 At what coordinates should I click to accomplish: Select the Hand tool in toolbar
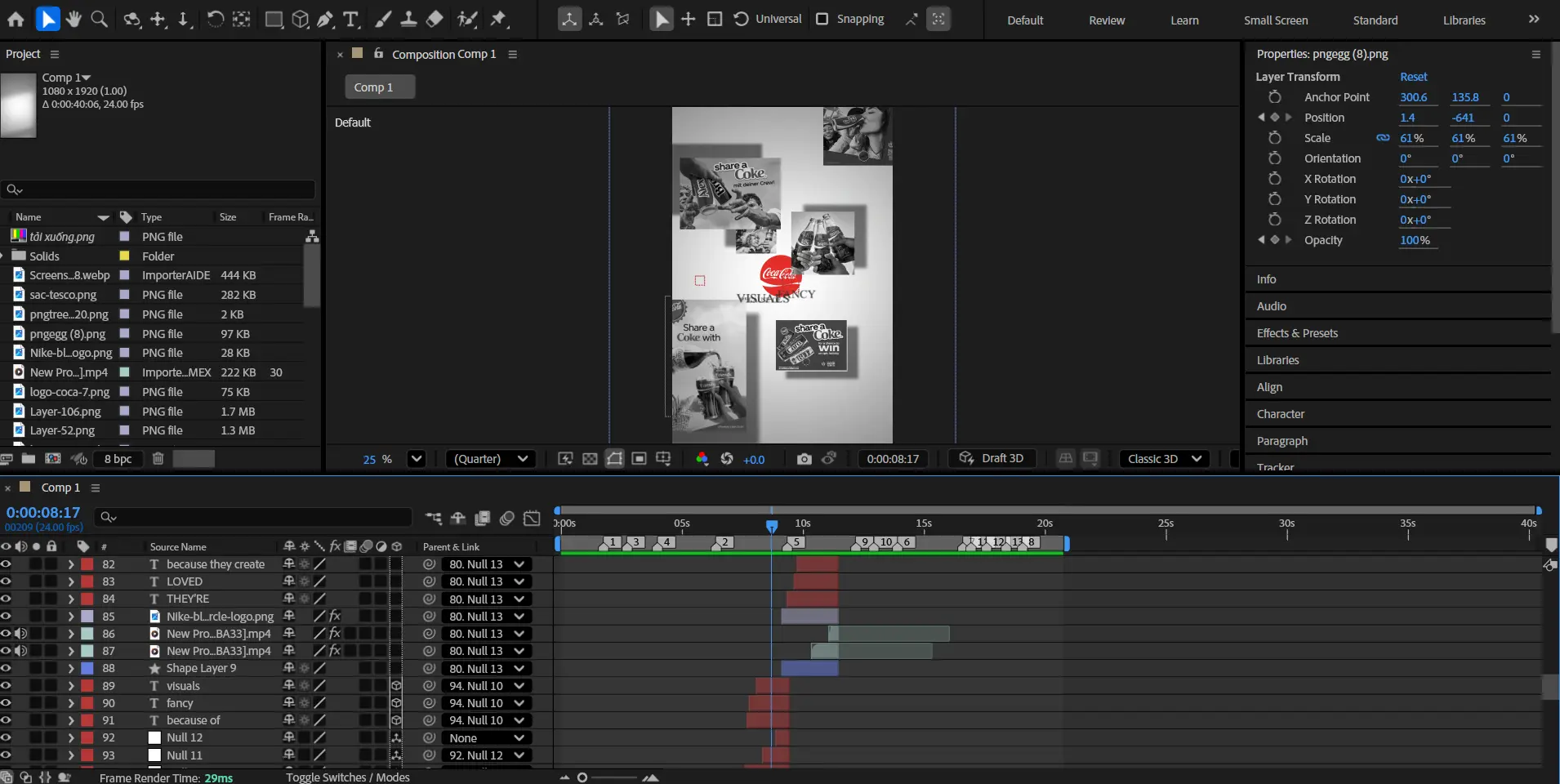(74, 19)
